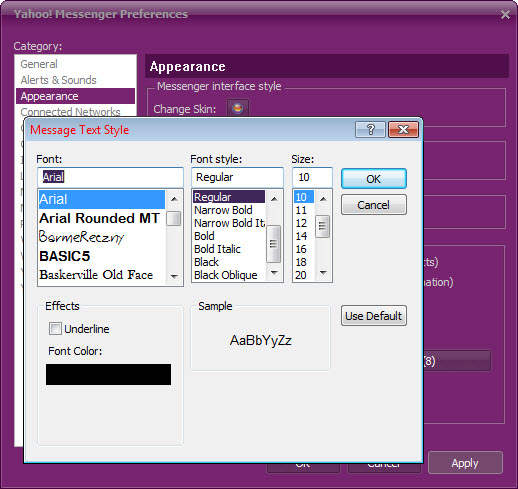Viewport: 518px width, 489px height.
Task: Click the Change Skin icon button
Action: point(237,108)
